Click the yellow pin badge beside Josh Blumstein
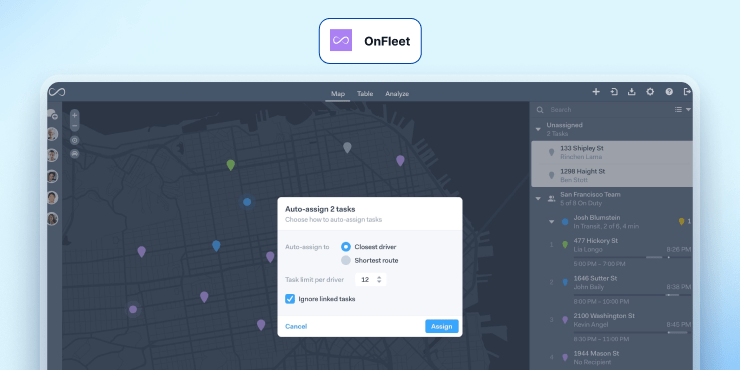Viewport: 740px width, 370px height. (x=681, y=221)
